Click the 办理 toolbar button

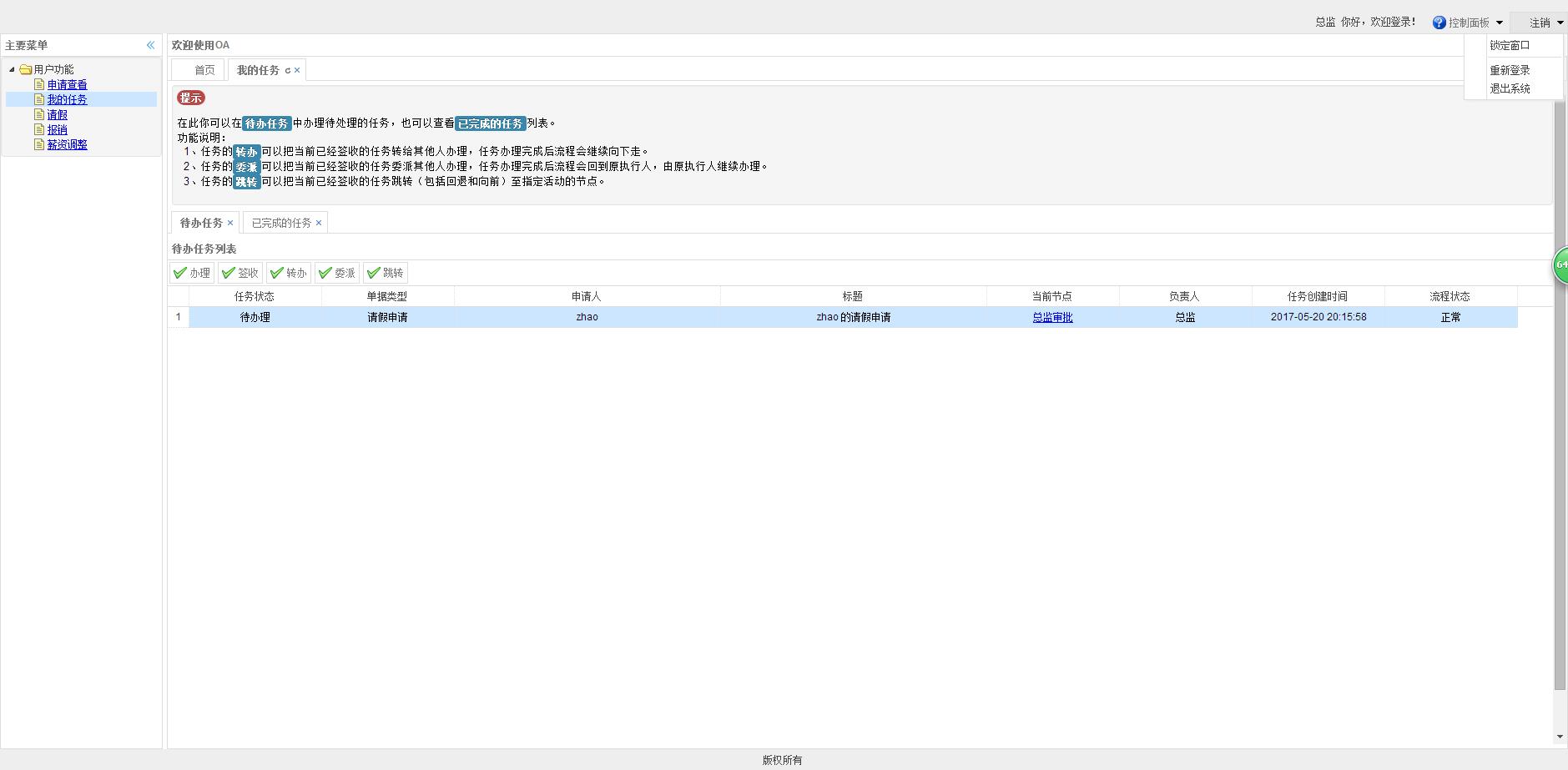[192, 273]
